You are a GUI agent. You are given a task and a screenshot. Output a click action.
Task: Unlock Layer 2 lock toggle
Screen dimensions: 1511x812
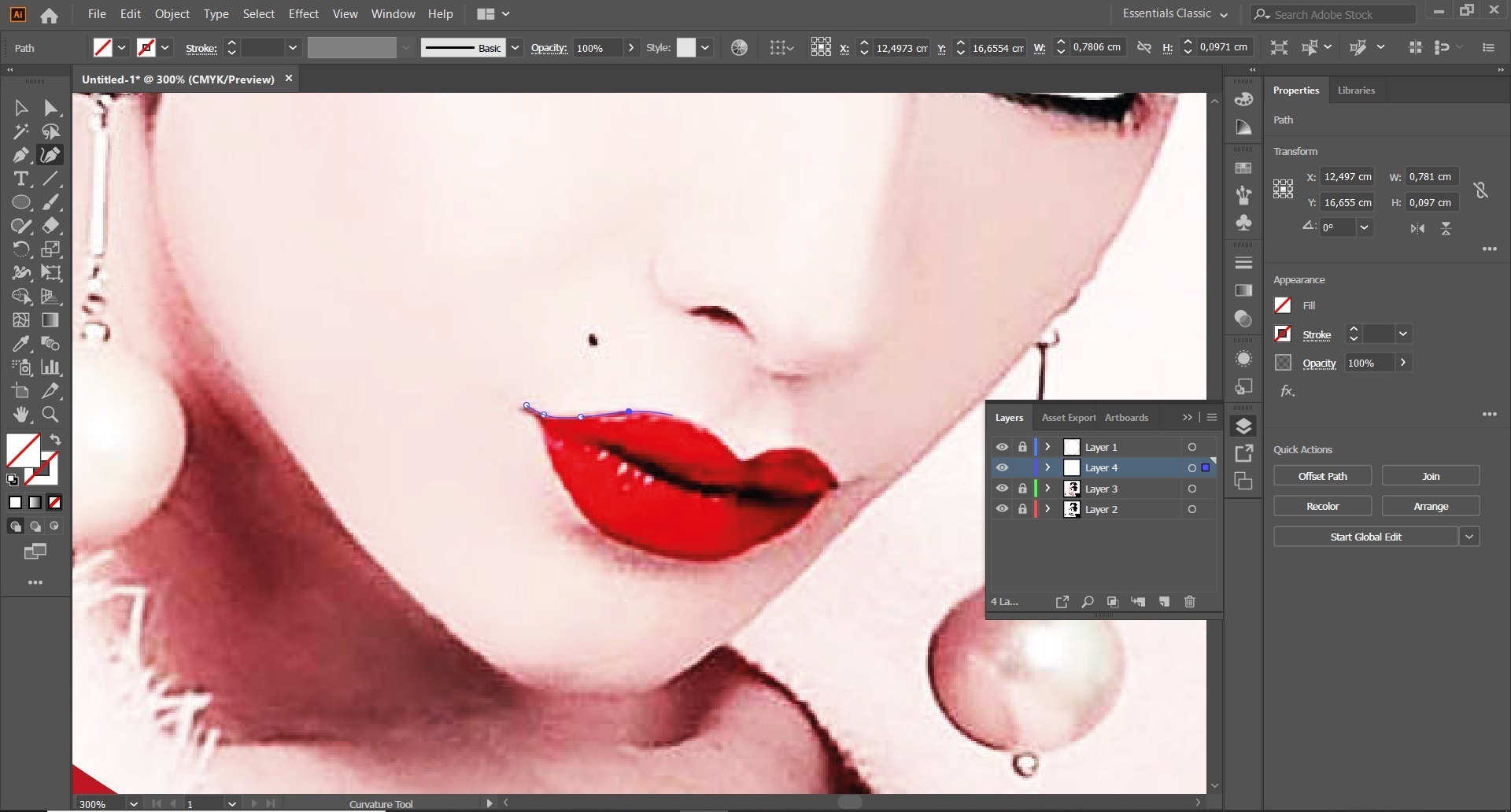[1022, 509]
